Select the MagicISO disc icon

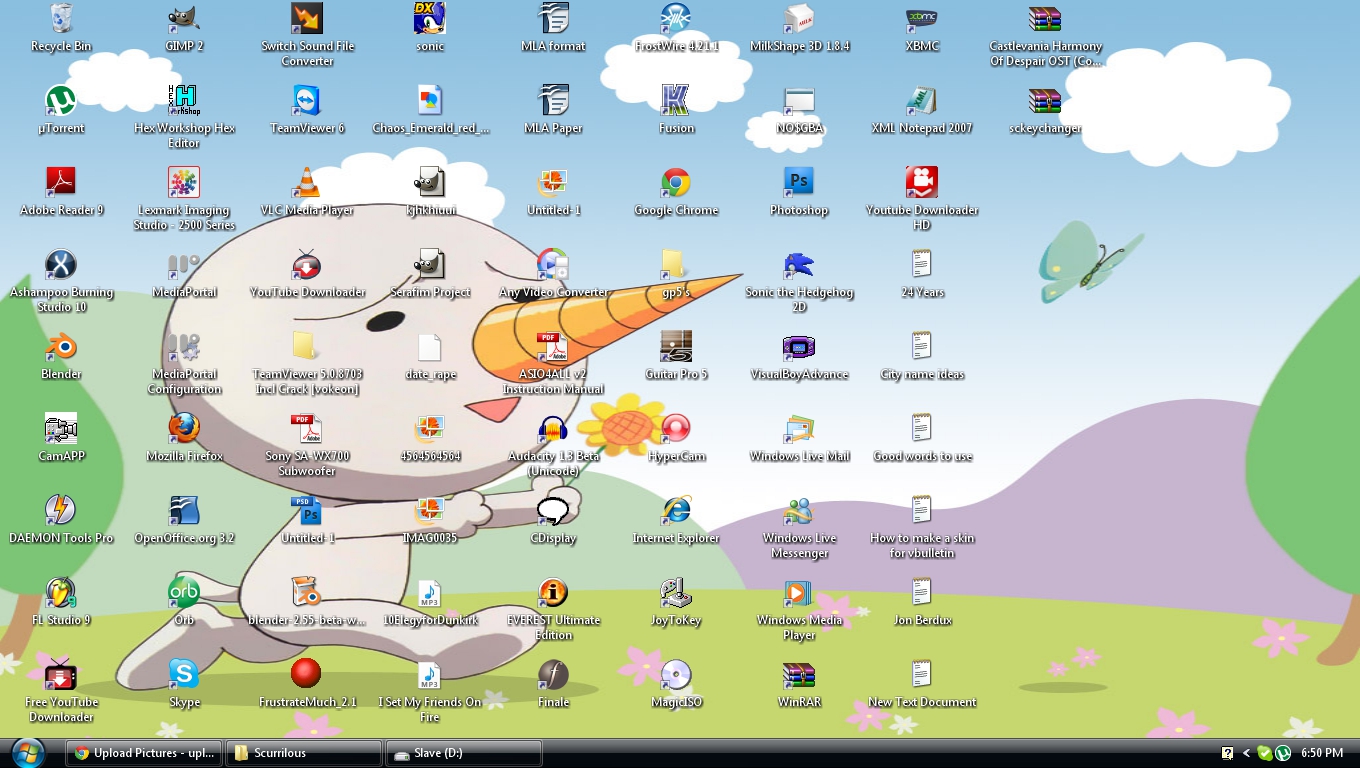[x=676, y=674]
